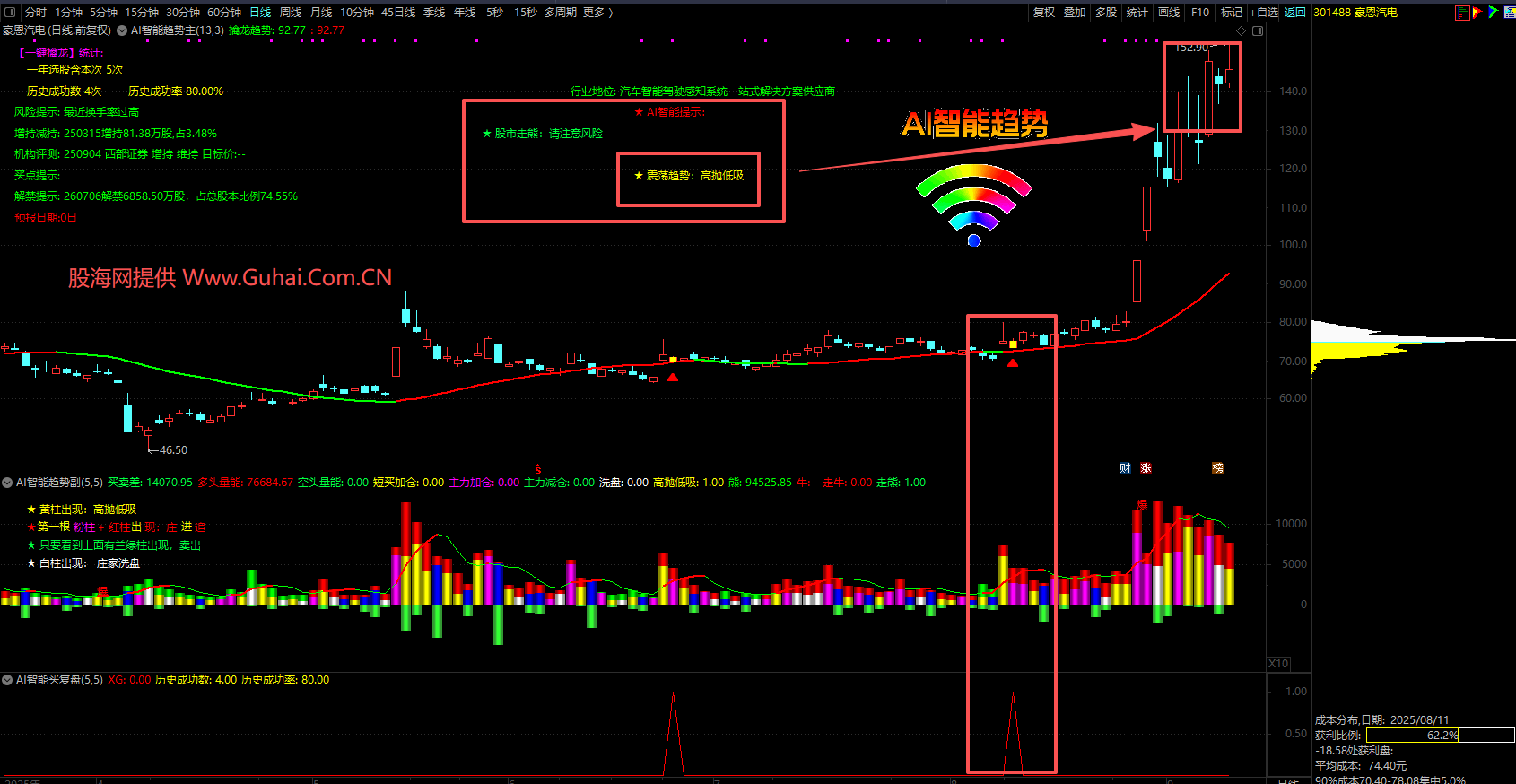This screenshot has width=1516, height=784.
Task: Click the 股市走能: 请注意风险 label
Action: coord(543,134)
